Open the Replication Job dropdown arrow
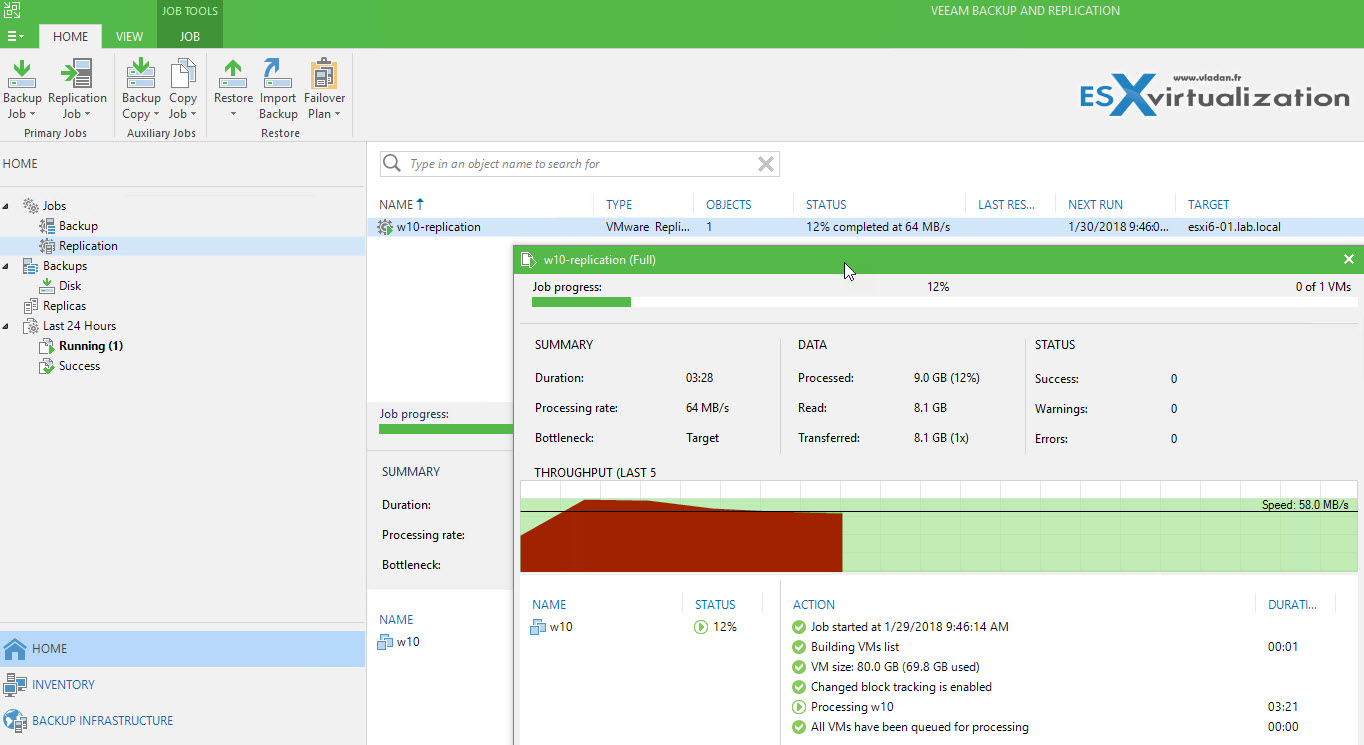This screenshot has width=1364, height=745. (88, 114)
